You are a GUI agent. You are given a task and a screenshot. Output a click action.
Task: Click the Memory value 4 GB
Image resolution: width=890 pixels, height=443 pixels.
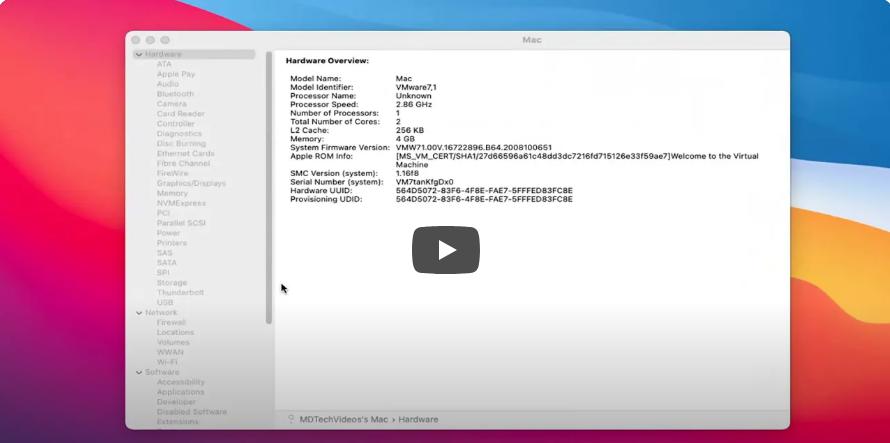pos(405,139)
